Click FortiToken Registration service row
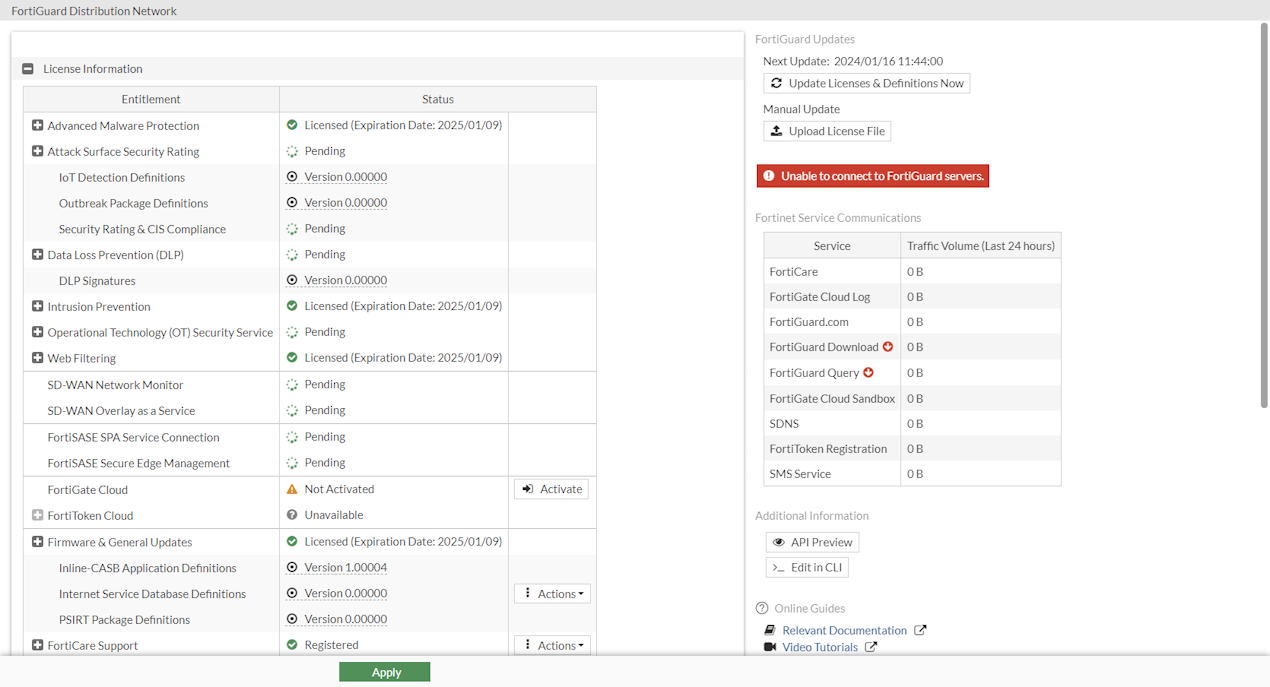This screenshot has width=1270, height=687. (912, 448)
